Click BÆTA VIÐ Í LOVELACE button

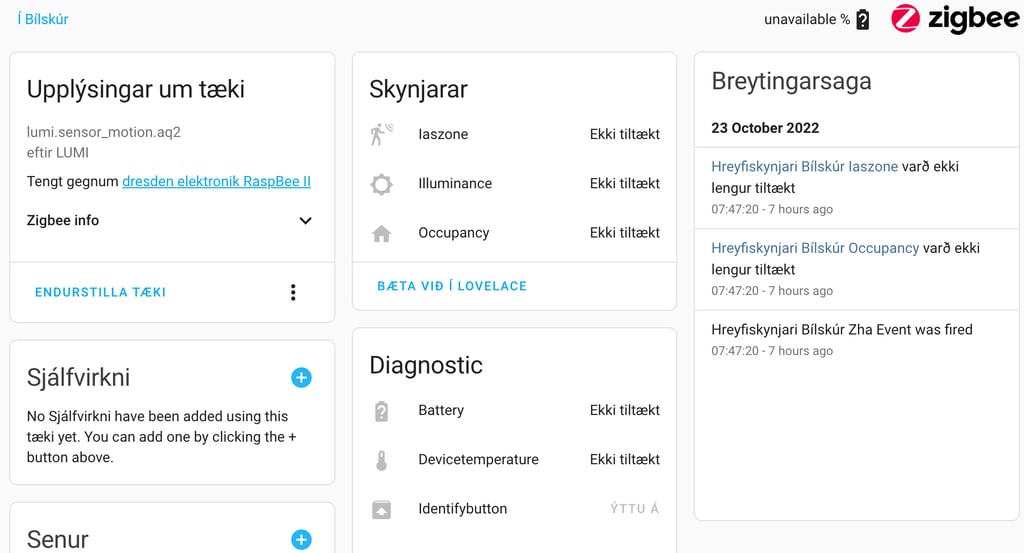click(452, 286)
